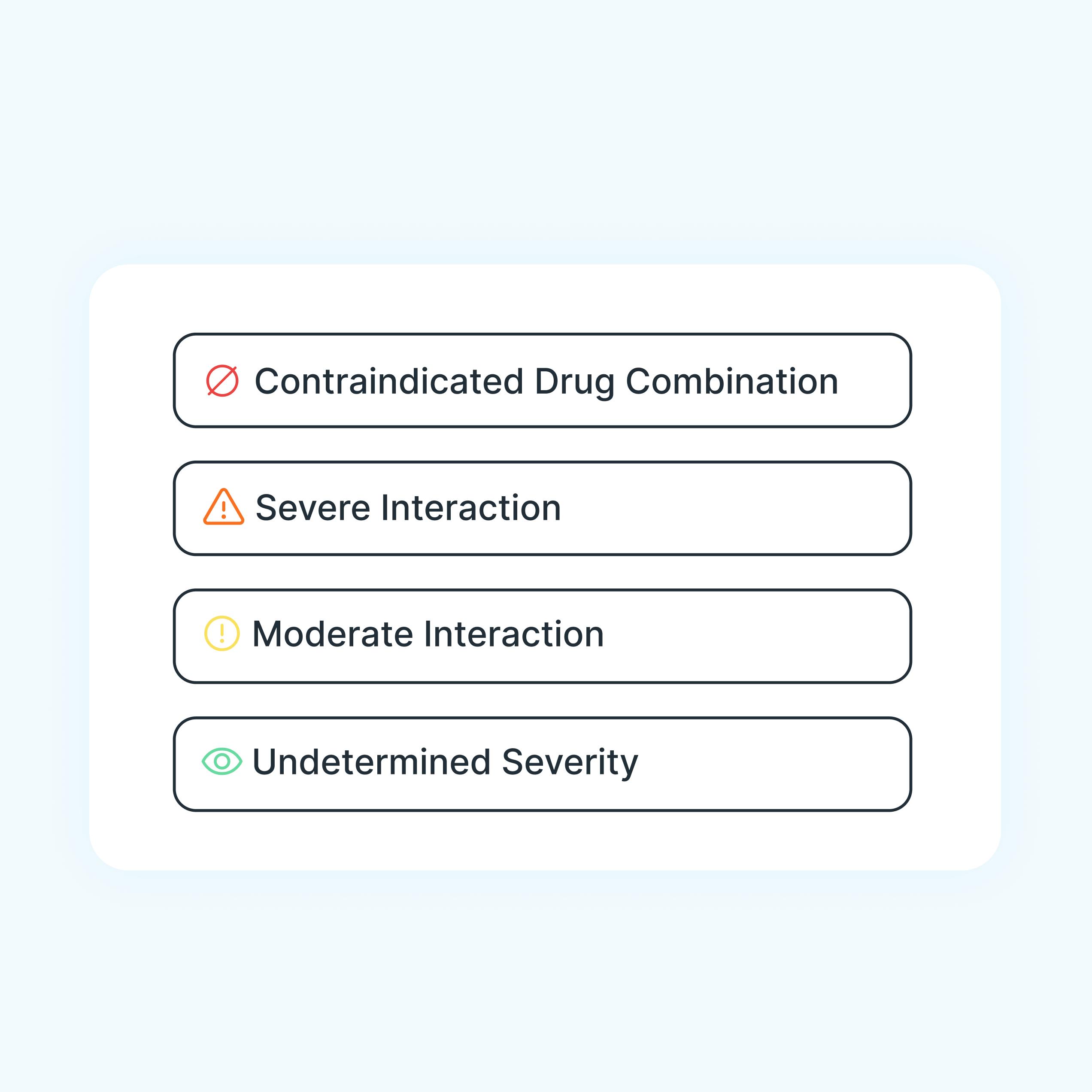The width and height of the screenshot is (1092, 1092).
Task: Select the Severe Interaction row
Action: click(543, 508)
